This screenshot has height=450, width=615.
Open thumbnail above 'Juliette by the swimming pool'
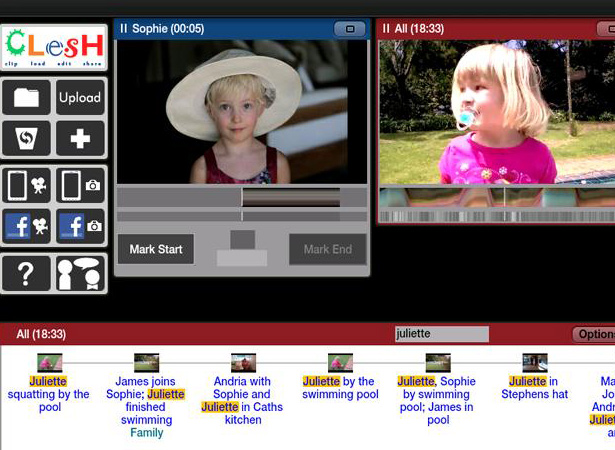[x=340, y=363]
